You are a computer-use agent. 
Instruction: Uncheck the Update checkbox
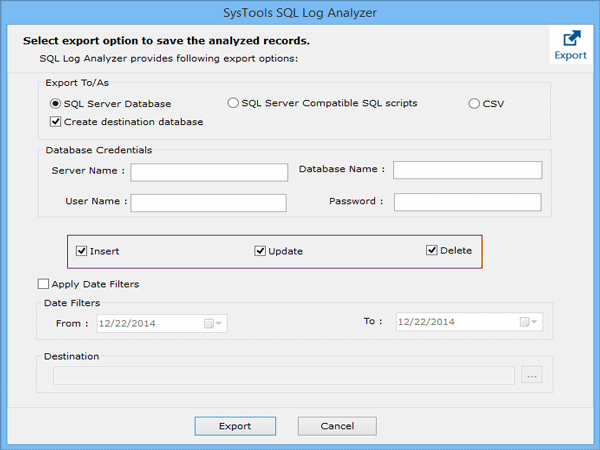260,251
